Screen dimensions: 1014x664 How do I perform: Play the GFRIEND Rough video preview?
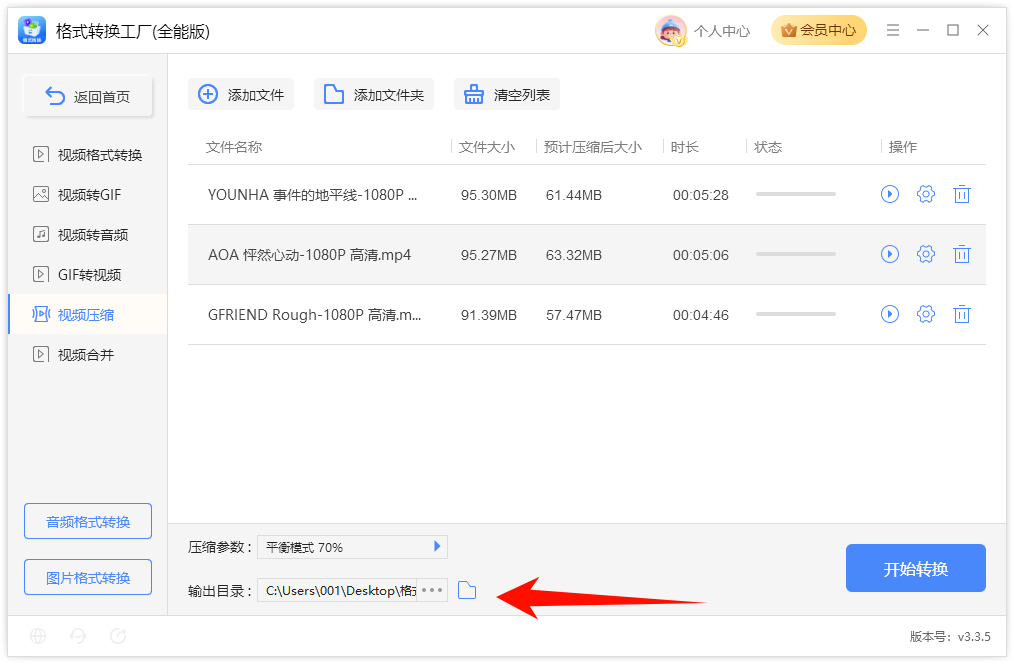[890, 314]
